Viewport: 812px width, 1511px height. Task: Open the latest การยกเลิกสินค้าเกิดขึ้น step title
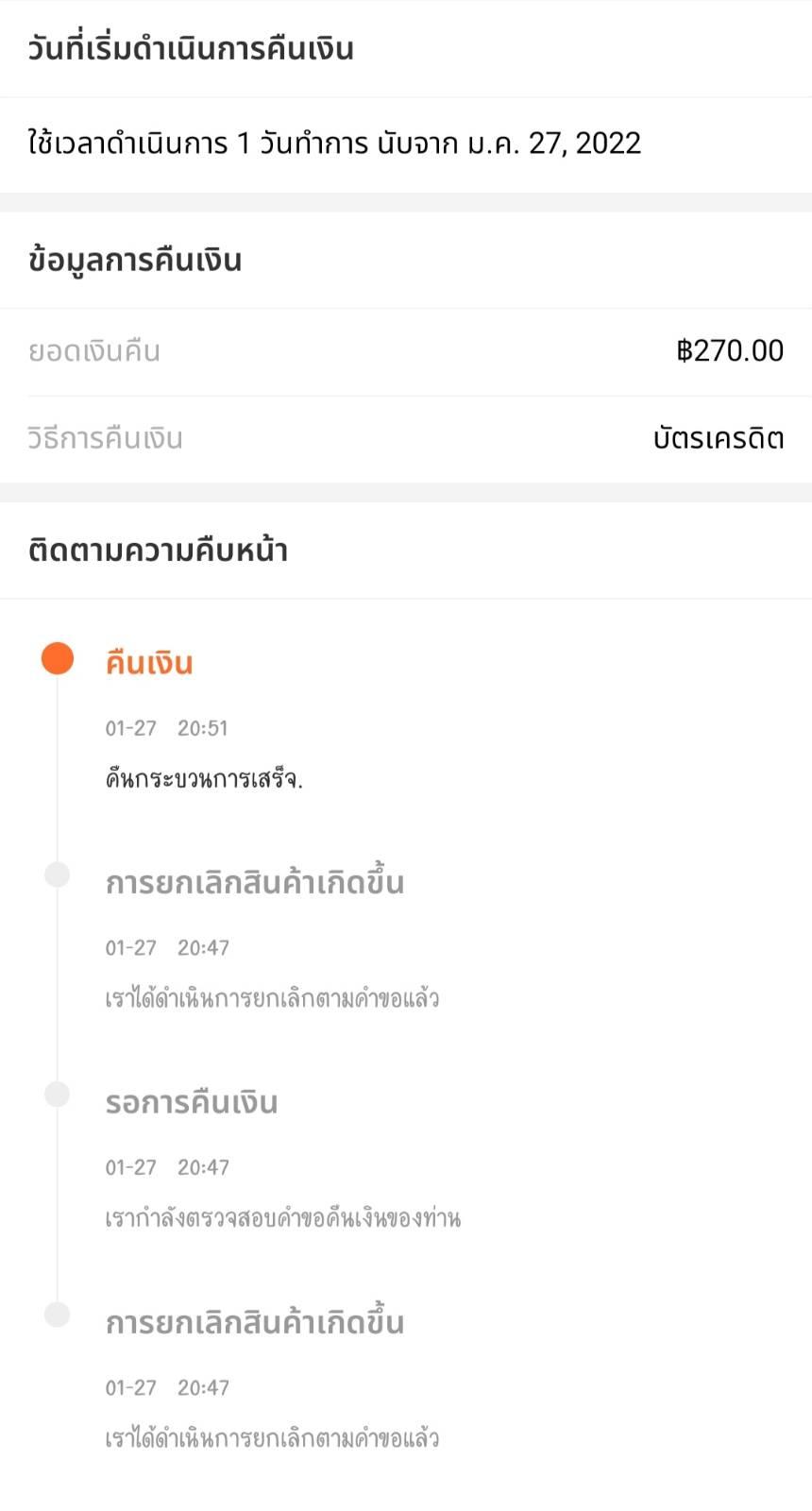click(x=255, y=883)
